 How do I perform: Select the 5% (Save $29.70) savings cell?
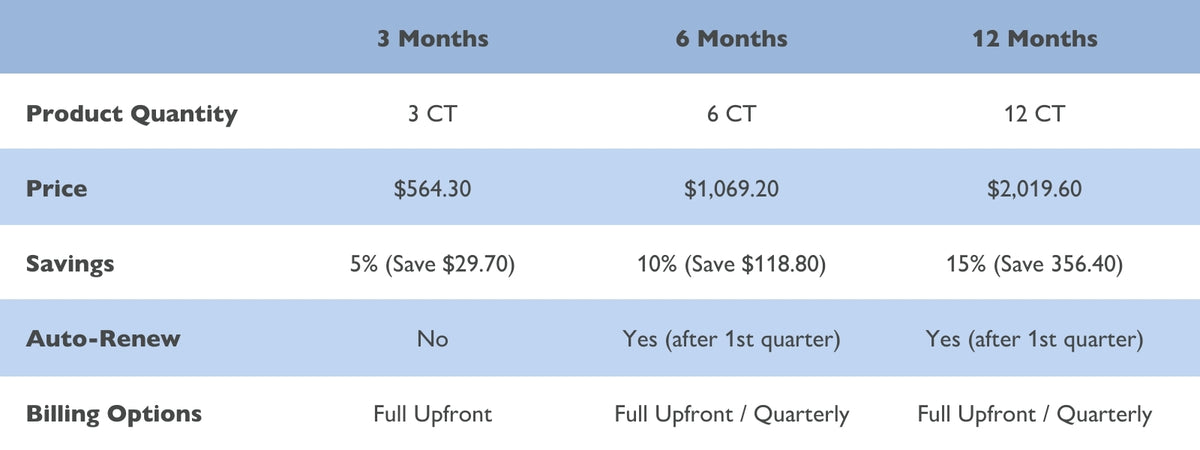(432, 265)
